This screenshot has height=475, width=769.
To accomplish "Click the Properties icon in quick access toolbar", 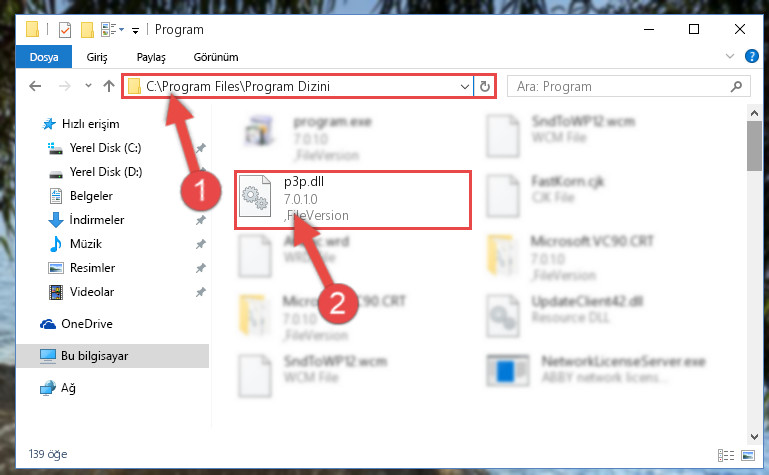I will pyautogui.click(x=65, y=30).
